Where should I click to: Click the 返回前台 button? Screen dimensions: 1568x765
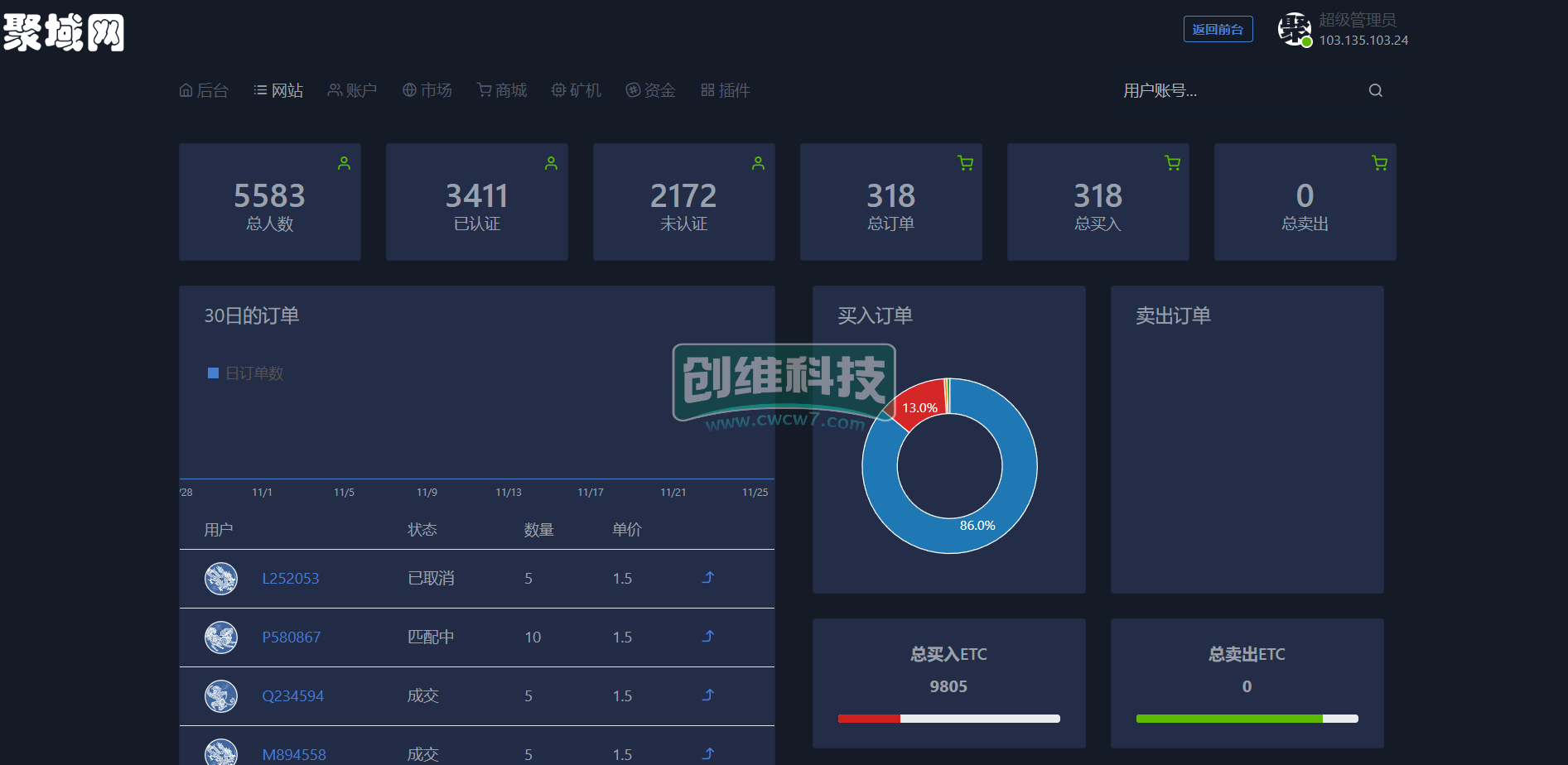(x=1218, y=29)
